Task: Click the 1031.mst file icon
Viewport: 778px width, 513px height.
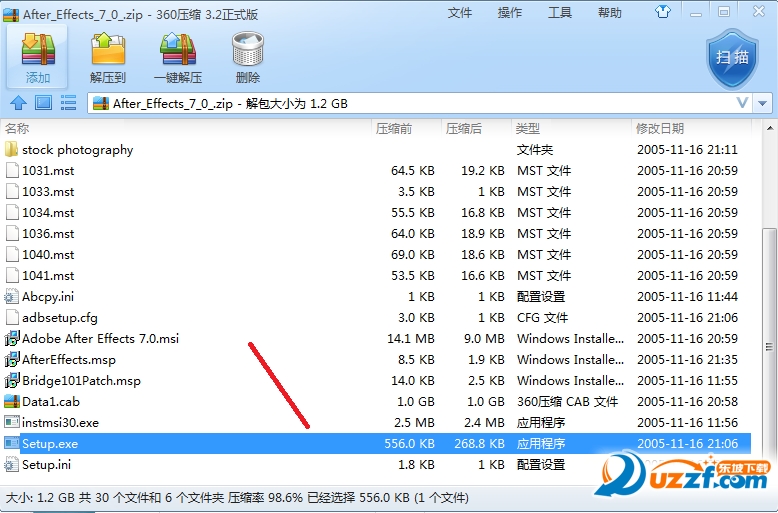Action: pyautogui.click(x=12, y=170)
